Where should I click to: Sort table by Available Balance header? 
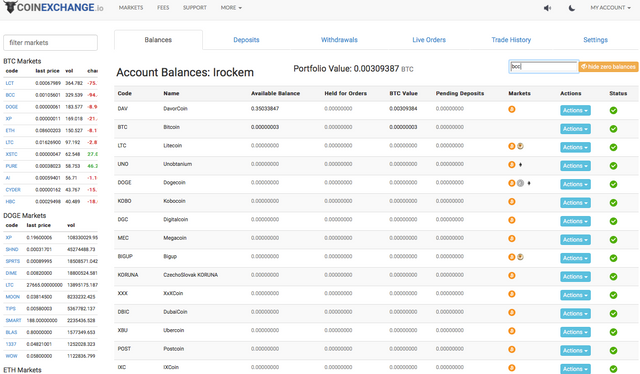276,94
